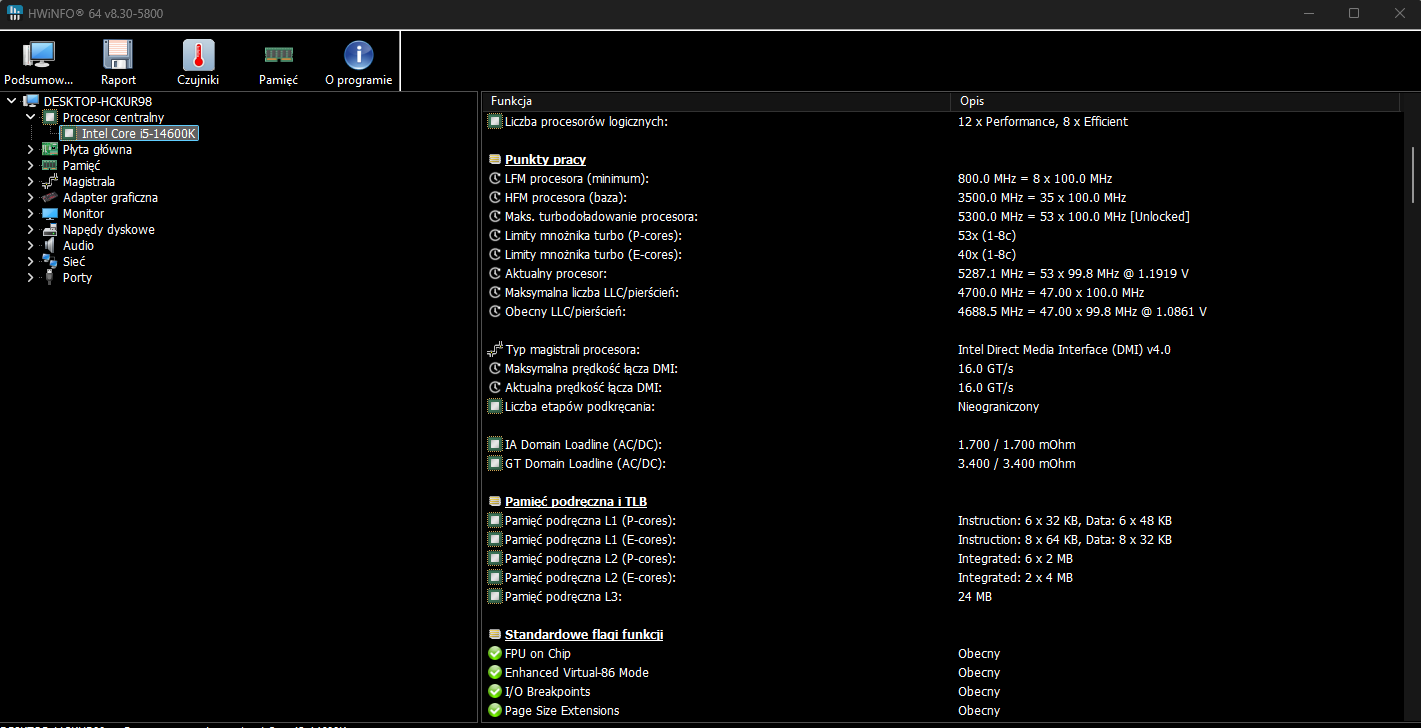
Task: Click the Funkcja column header
Action: [x=715, y=101]
